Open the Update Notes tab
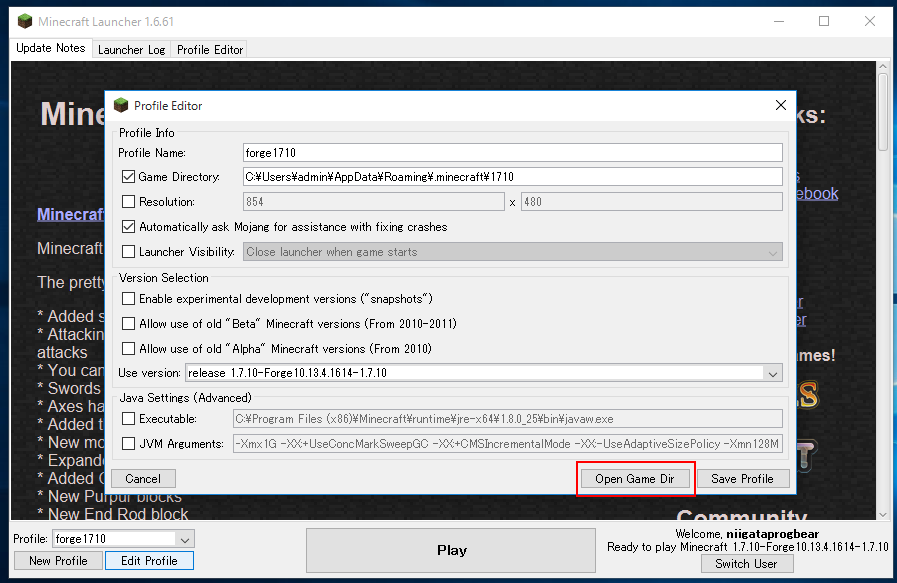 pyautogui.click(x=51, y=48)
